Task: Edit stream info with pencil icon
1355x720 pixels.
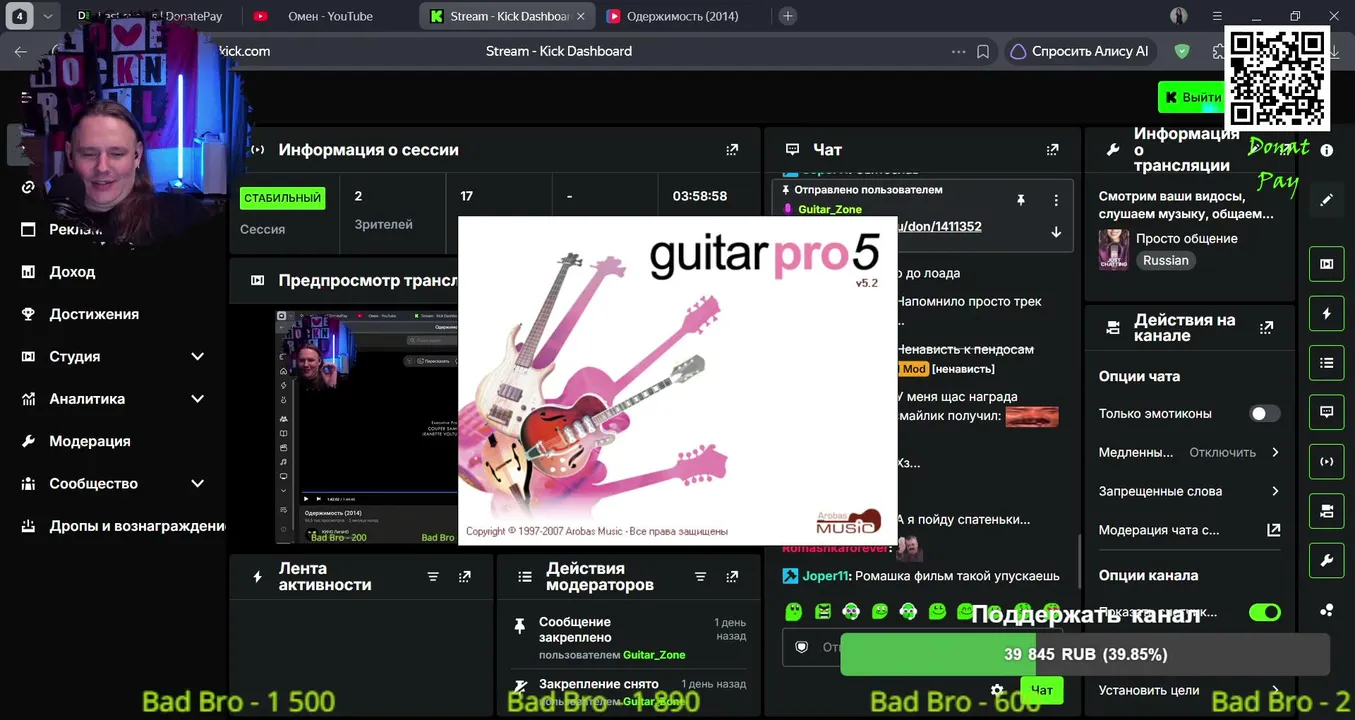Action: (1327, 200)
